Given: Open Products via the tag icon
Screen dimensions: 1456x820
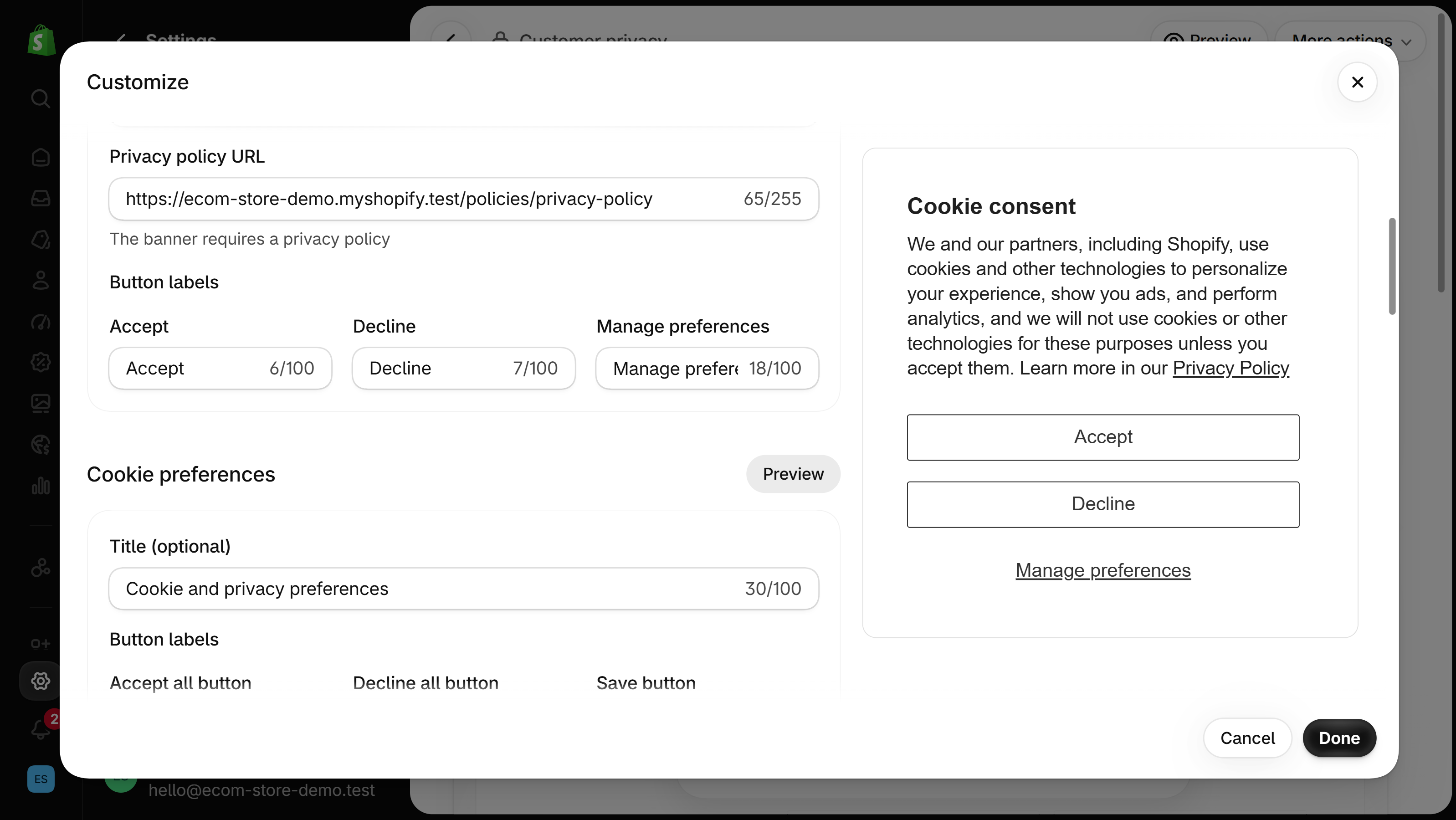Looking at the screenshot, I should click(41, 239).
